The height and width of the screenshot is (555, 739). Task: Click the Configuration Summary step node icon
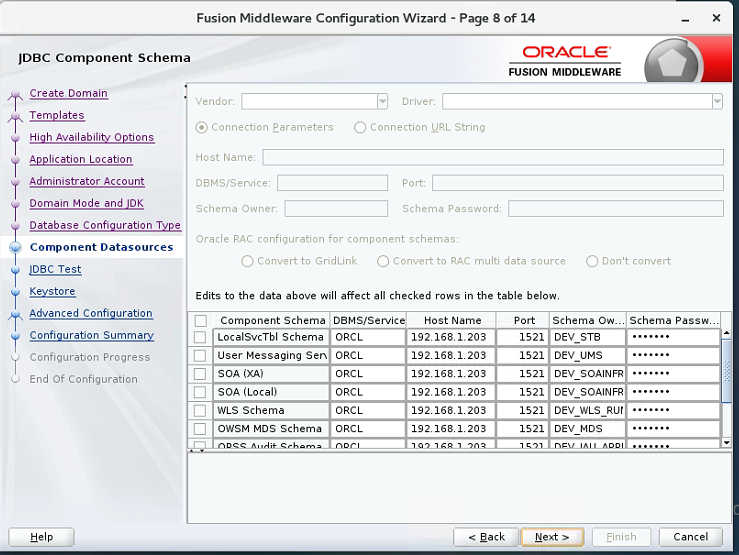coord(16,335)
